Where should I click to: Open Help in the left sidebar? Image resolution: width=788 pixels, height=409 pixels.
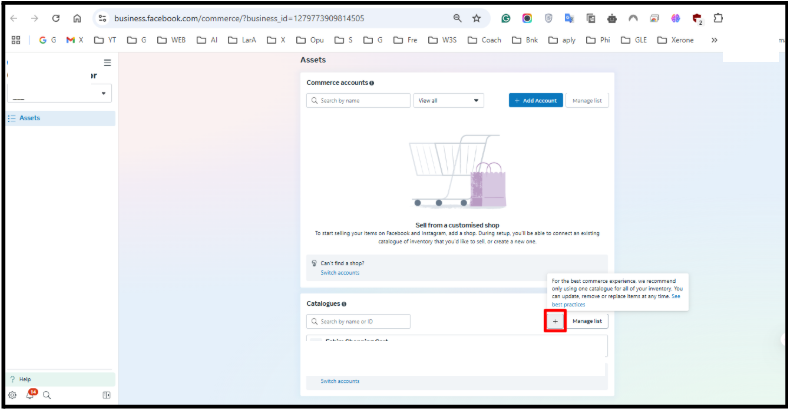[26, 379]
